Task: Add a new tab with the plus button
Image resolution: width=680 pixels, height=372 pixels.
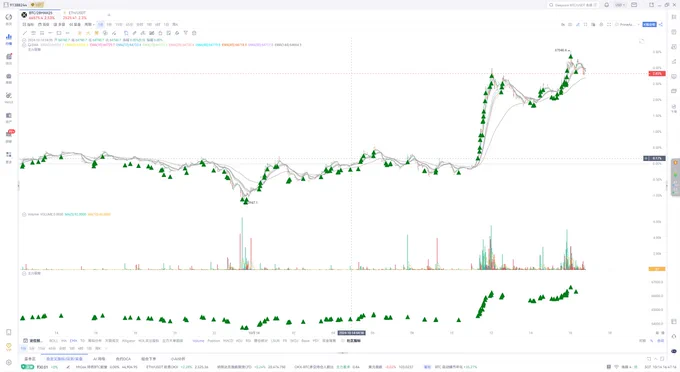Action: click(109, 15)
